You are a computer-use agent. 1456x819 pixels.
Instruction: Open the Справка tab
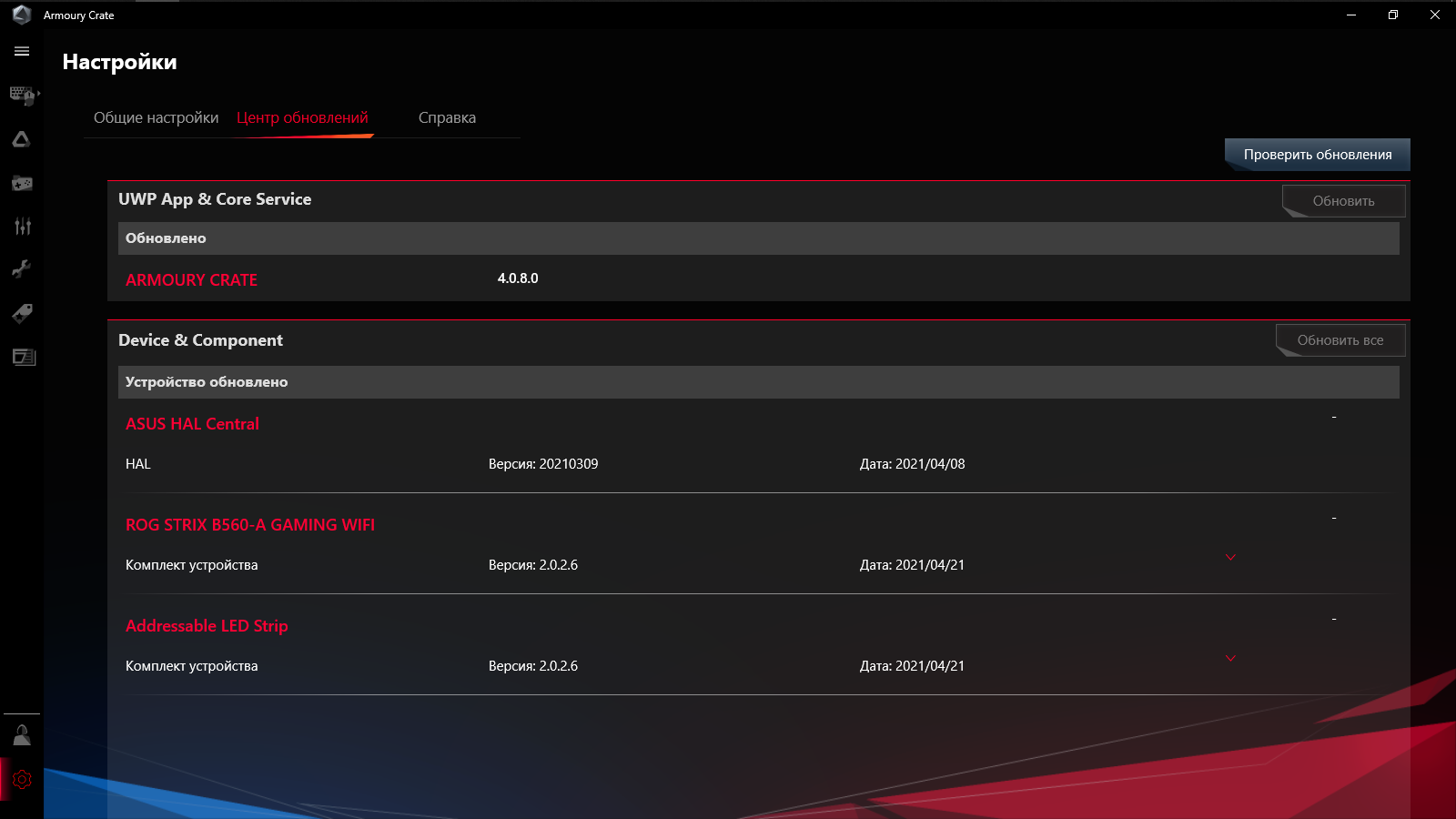pos(447,117)
